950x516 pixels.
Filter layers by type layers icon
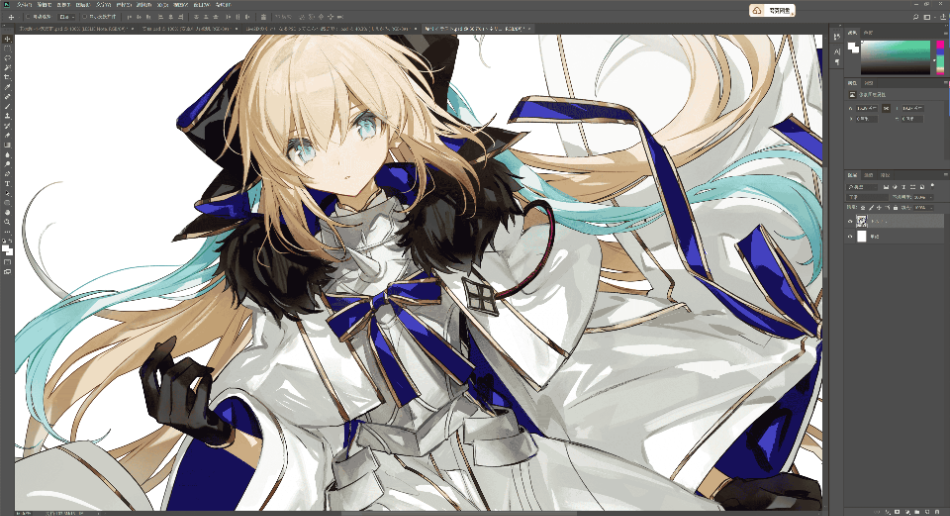(903, 187)
